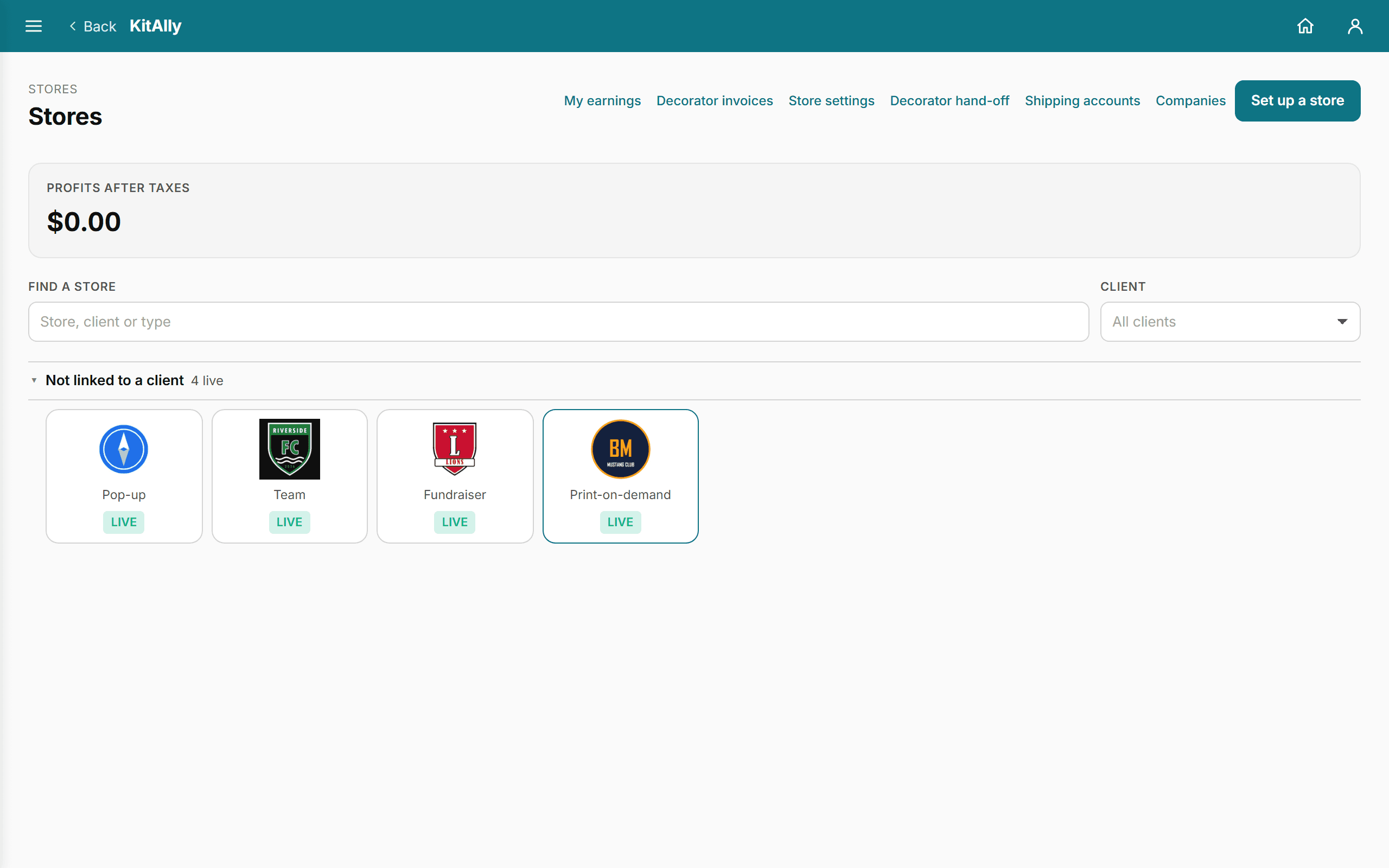This screenshot has width=1389, height=868.
Task: Select the Riverside FC team logo
Action: coord(289,449)
